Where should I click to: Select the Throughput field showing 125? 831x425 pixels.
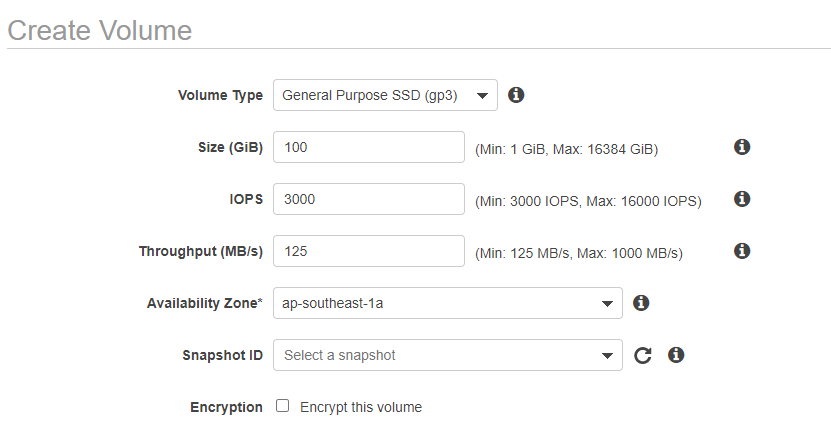click(369, 251)
